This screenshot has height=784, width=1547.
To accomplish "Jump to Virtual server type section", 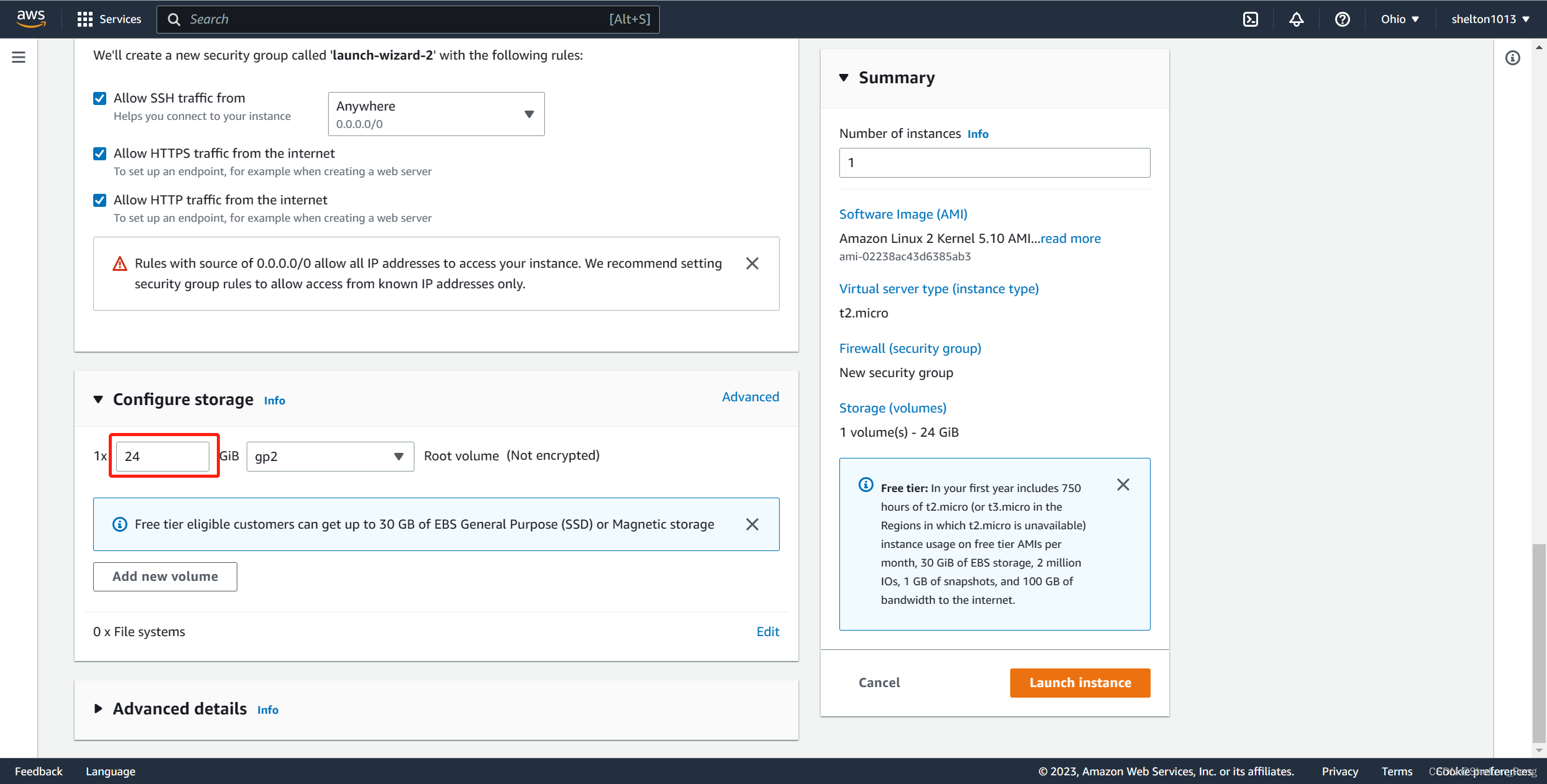I will click(939, 289).
